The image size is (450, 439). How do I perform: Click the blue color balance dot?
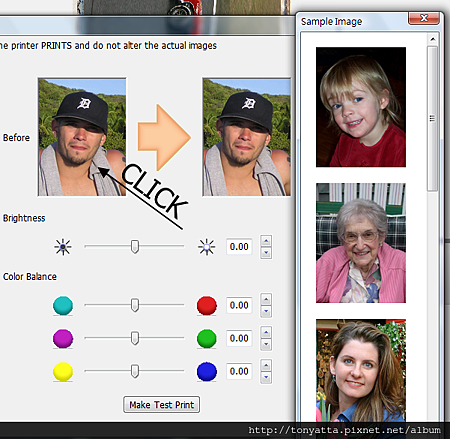207,371
